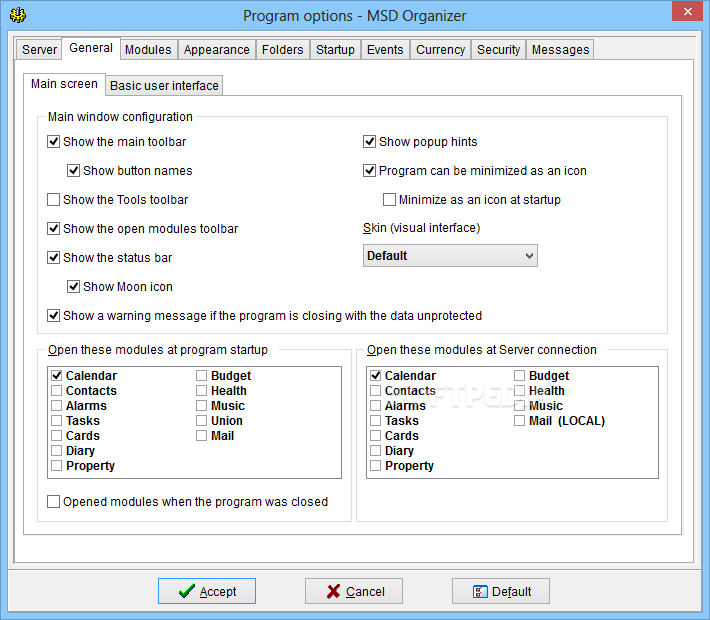This screenshot has width=710, height=620.
Task: Check Alarms in program startup modules
Action: (x=57, y=405)
